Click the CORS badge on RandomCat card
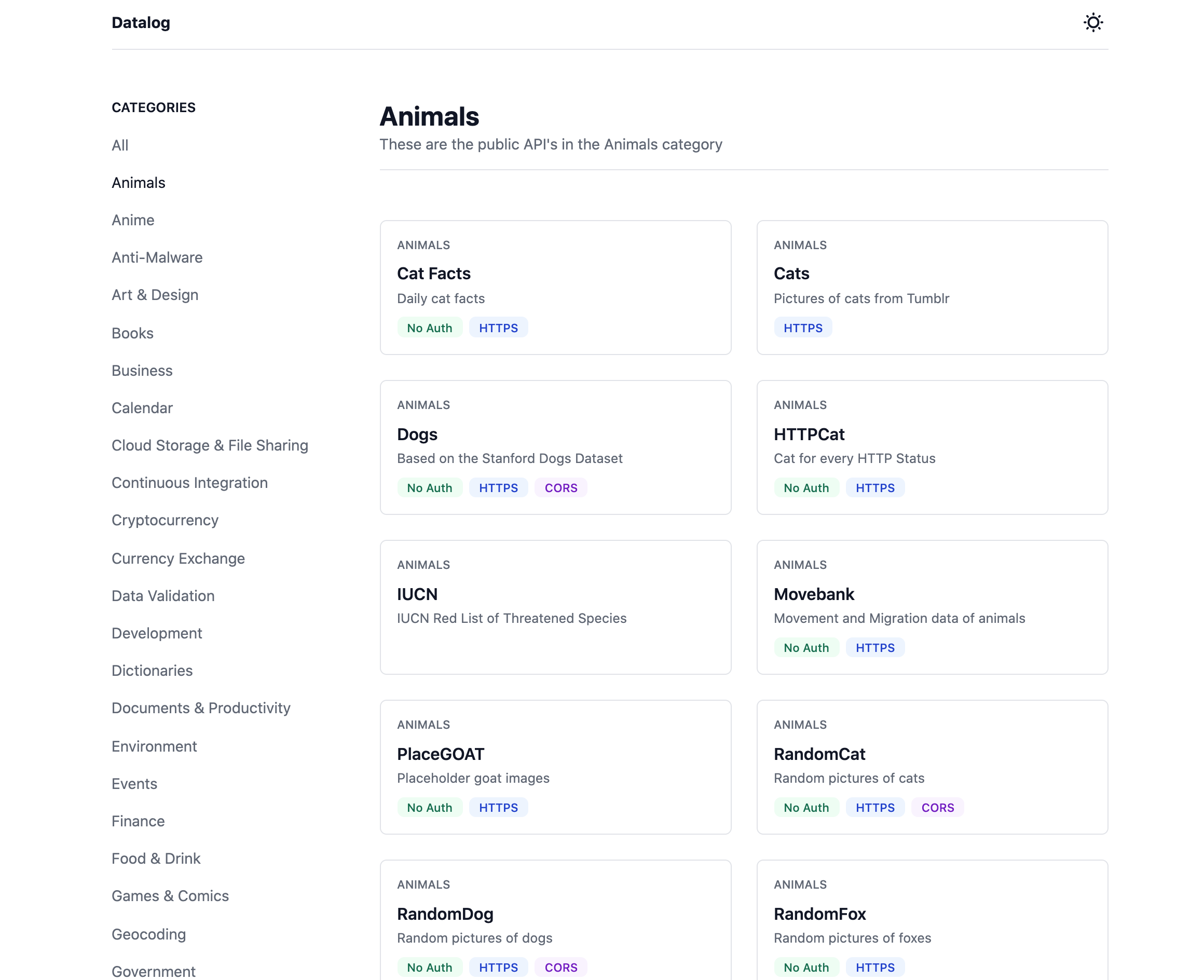This screenshot has width=1204, height=980. point(937,807)
